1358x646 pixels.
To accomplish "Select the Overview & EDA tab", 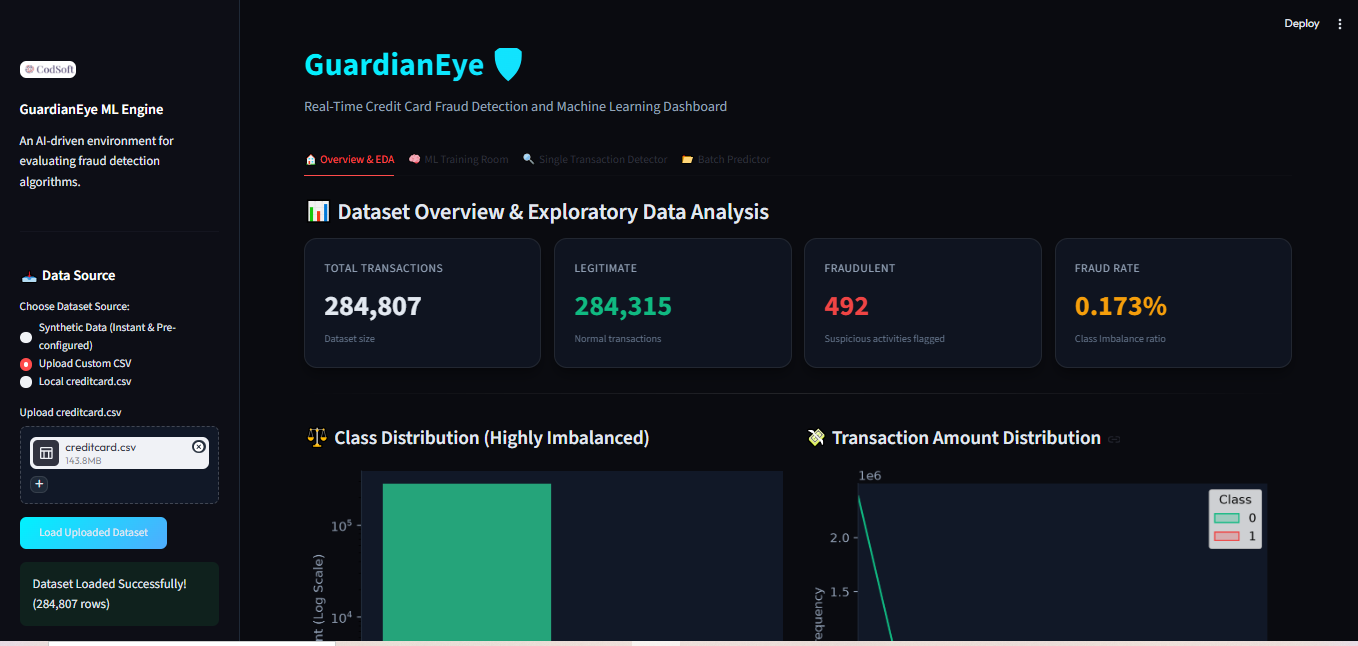I will click(x=349, y=159).
